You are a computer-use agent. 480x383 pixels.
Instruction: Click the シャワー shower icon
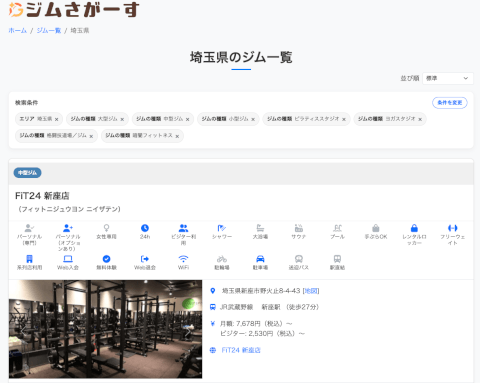tap(222, 228)
